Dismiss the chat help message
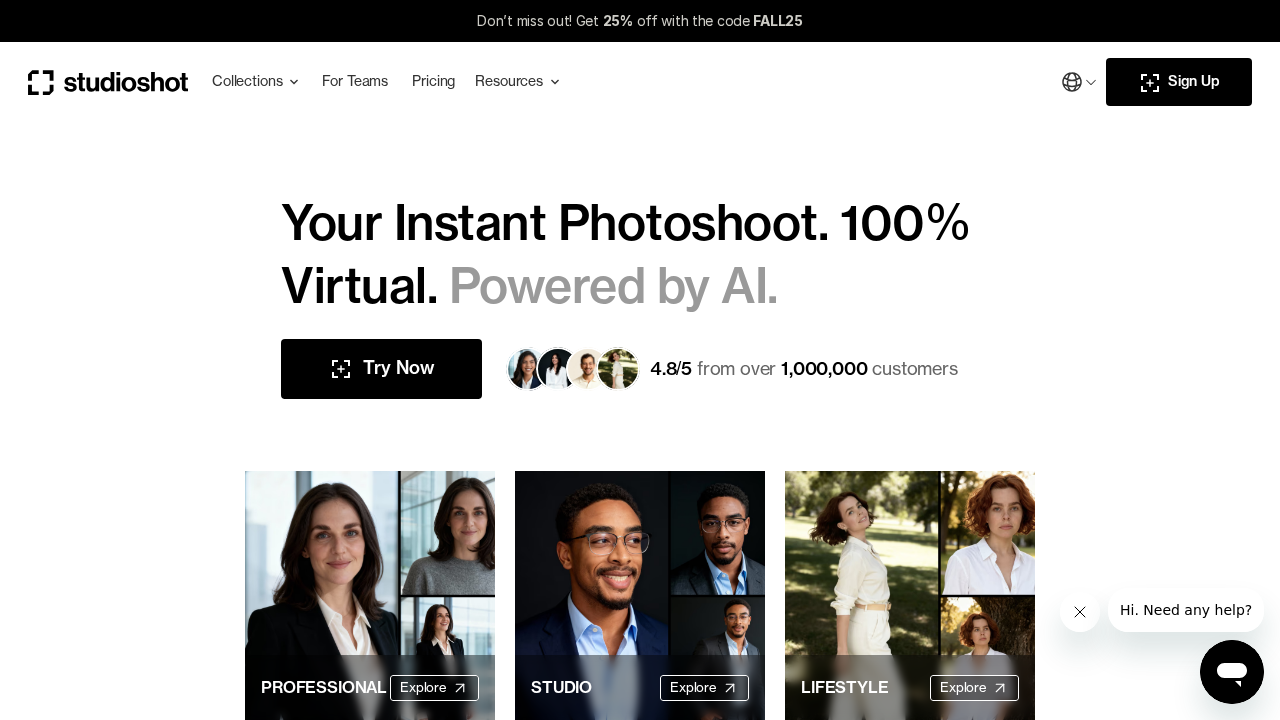This screenshot has height=720, width=1280. pyautogui.click(x=1080, y=612)
